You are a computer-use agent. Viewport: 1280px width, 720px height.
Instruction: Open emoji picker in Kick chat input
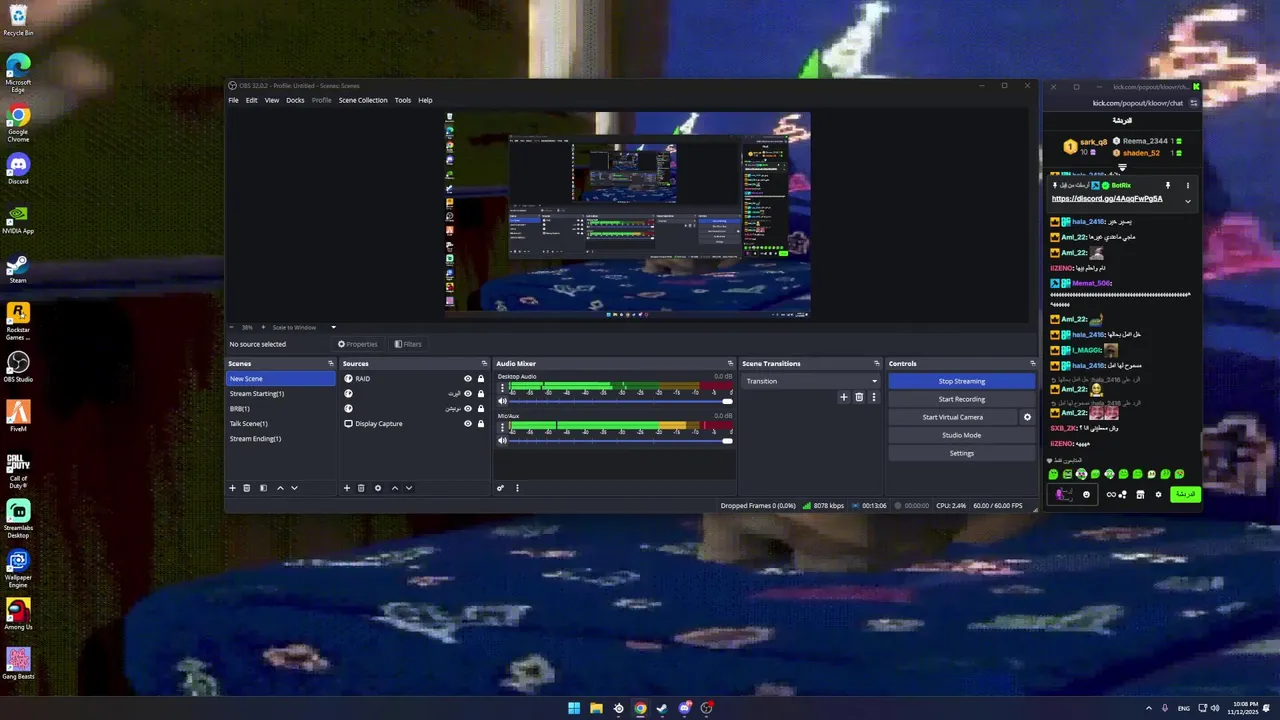(1086, 495)
